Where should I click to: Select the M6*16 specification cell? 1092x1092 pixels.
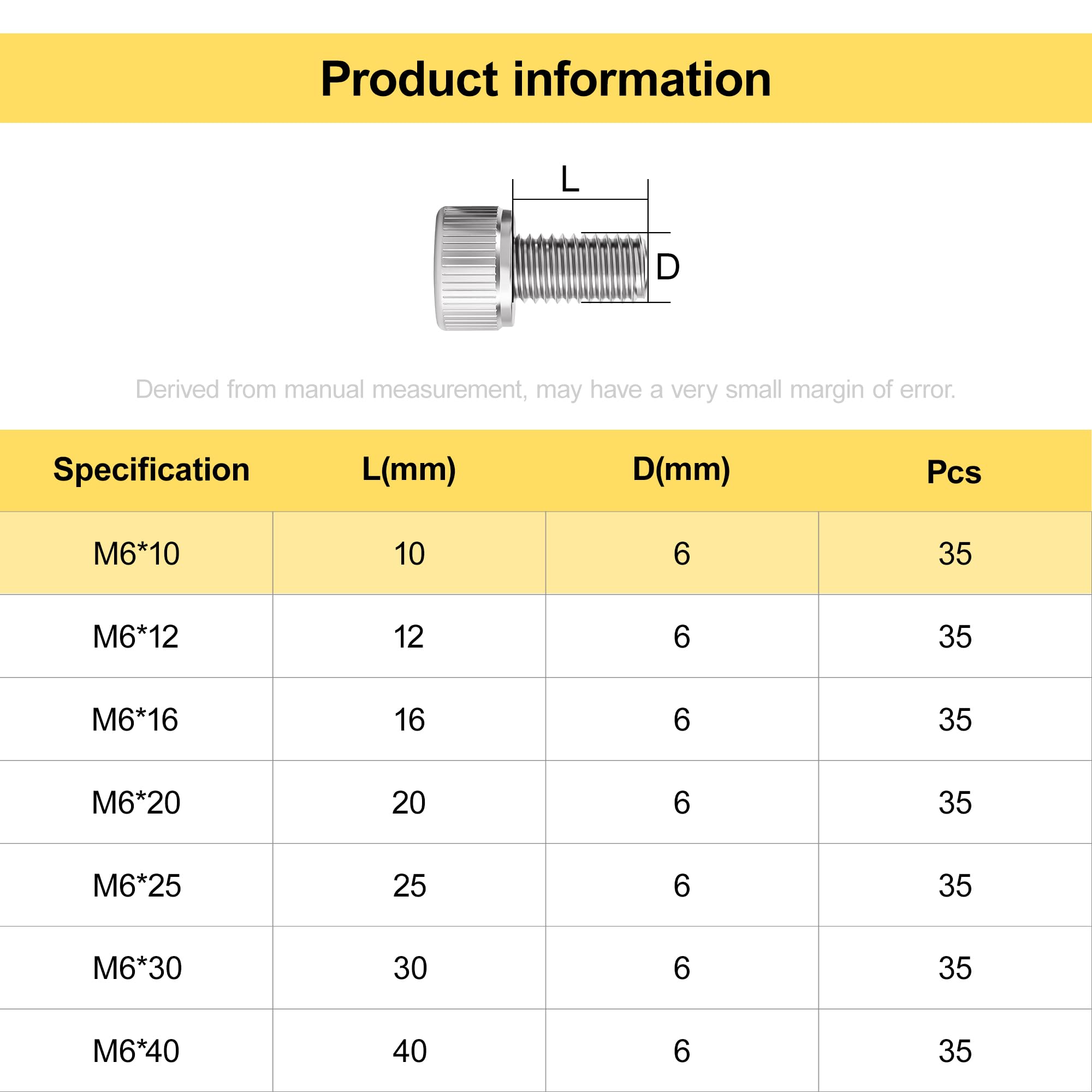click(136, 720)
